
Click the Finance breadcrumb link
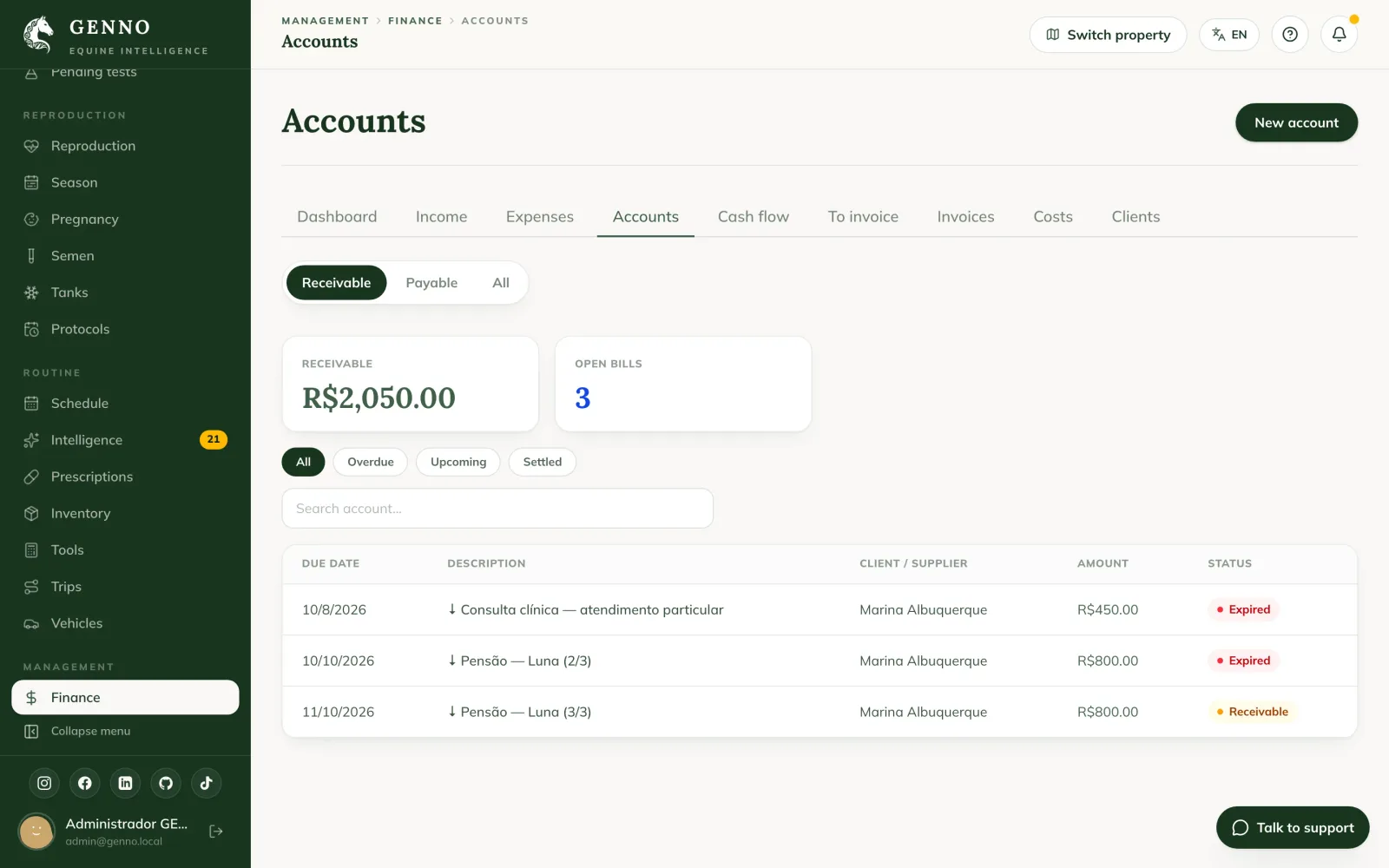[415, 21]
